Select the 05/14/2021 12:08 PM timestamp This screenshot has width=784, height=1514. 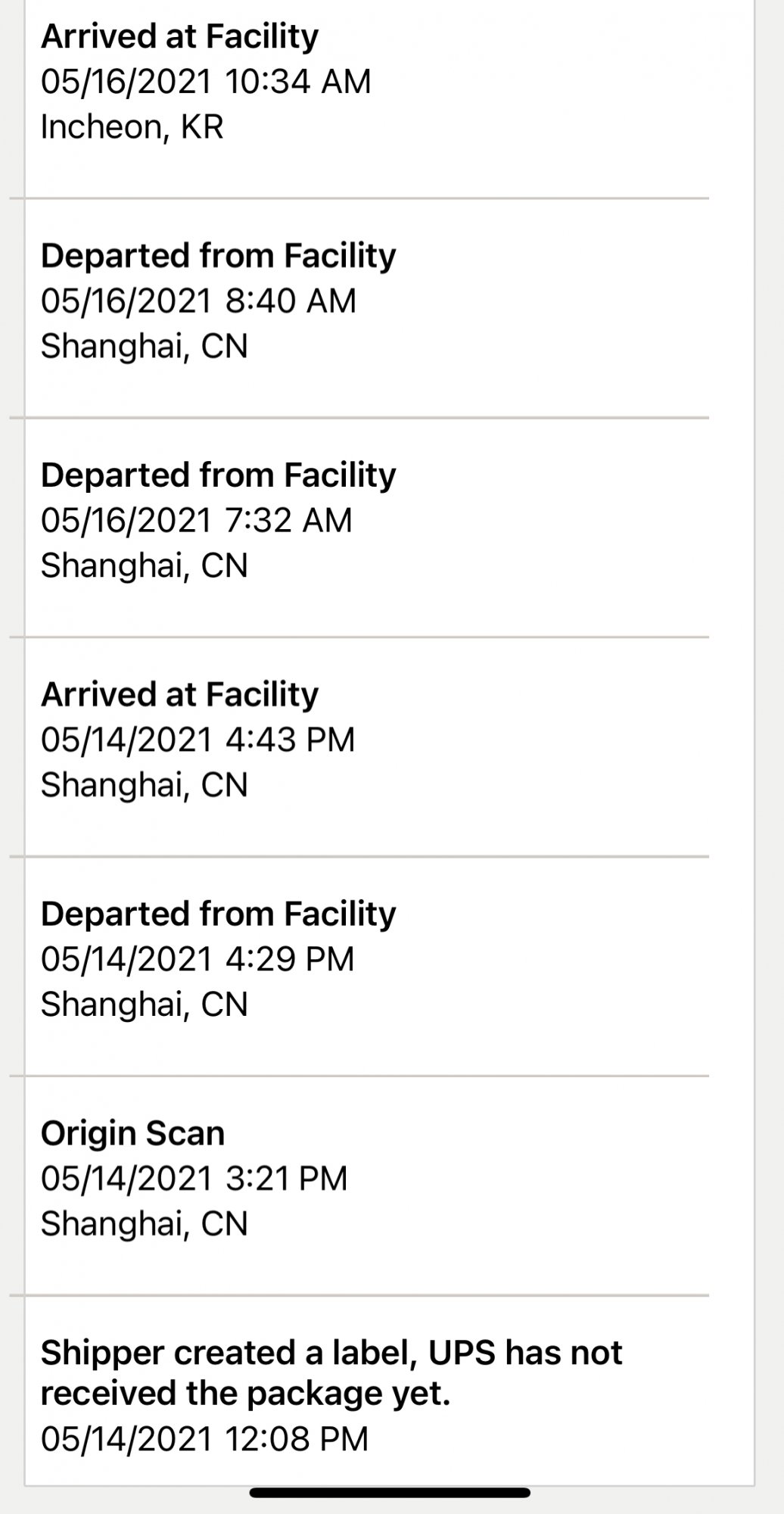coord(204,1439)
